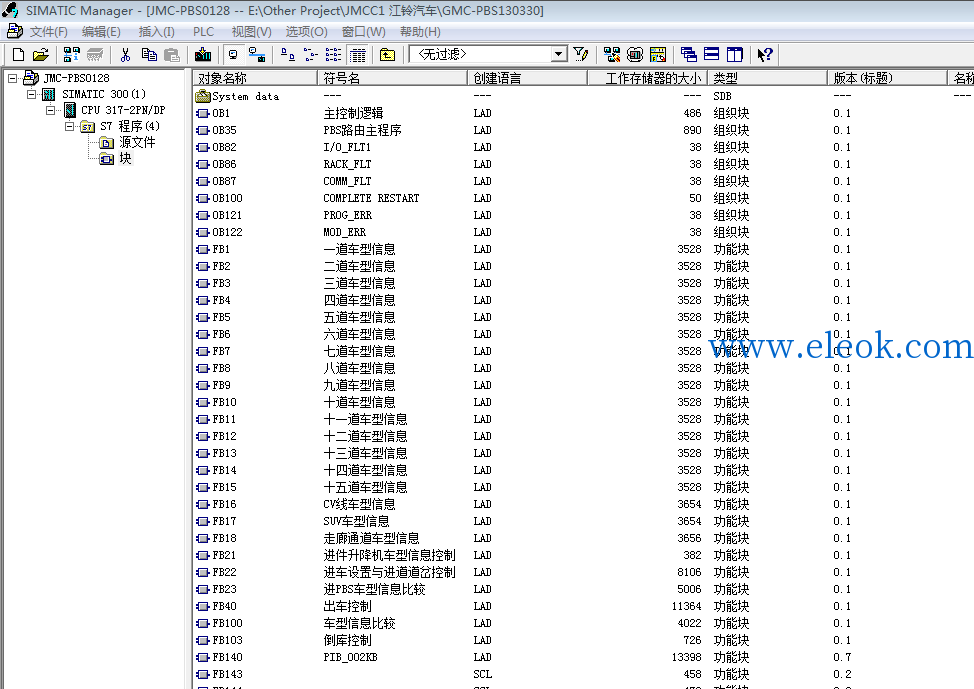Sort by 符号名 column header
This screenshot has height=689, width=974.
tap(392, 78)
